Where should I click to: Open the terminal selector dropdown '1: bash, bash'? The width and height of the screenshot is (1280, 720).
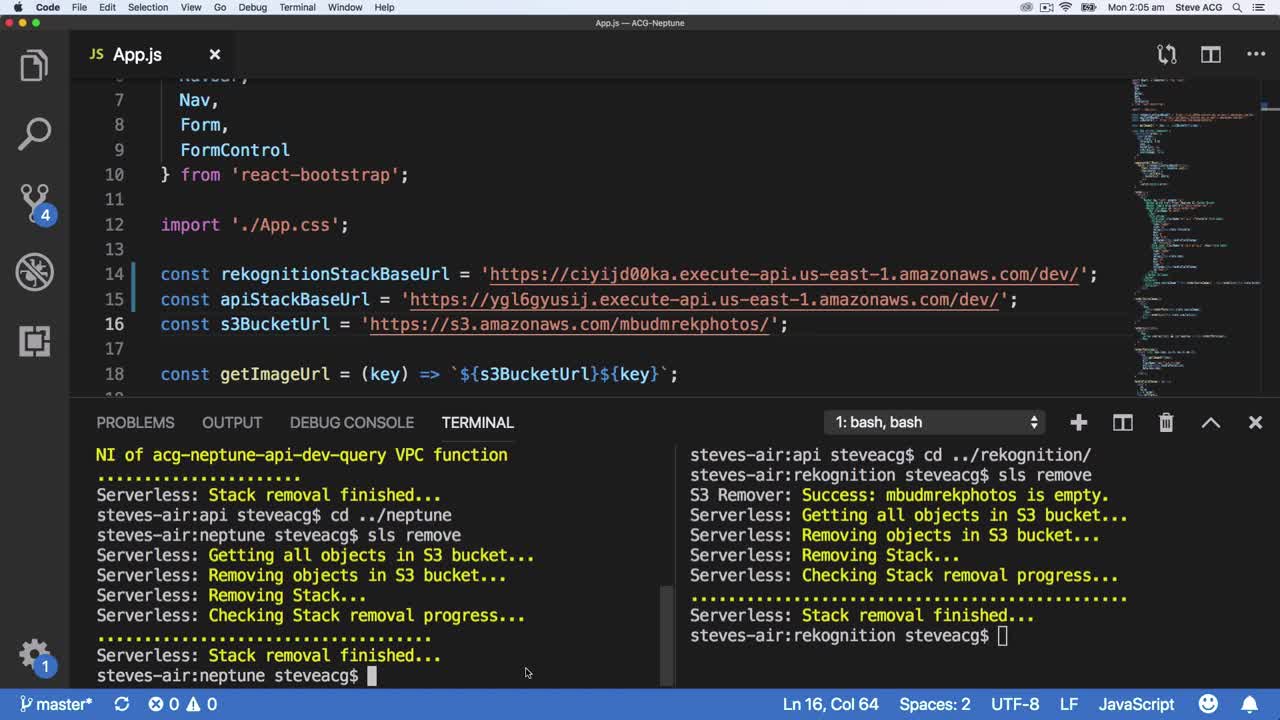click(934, 423)
